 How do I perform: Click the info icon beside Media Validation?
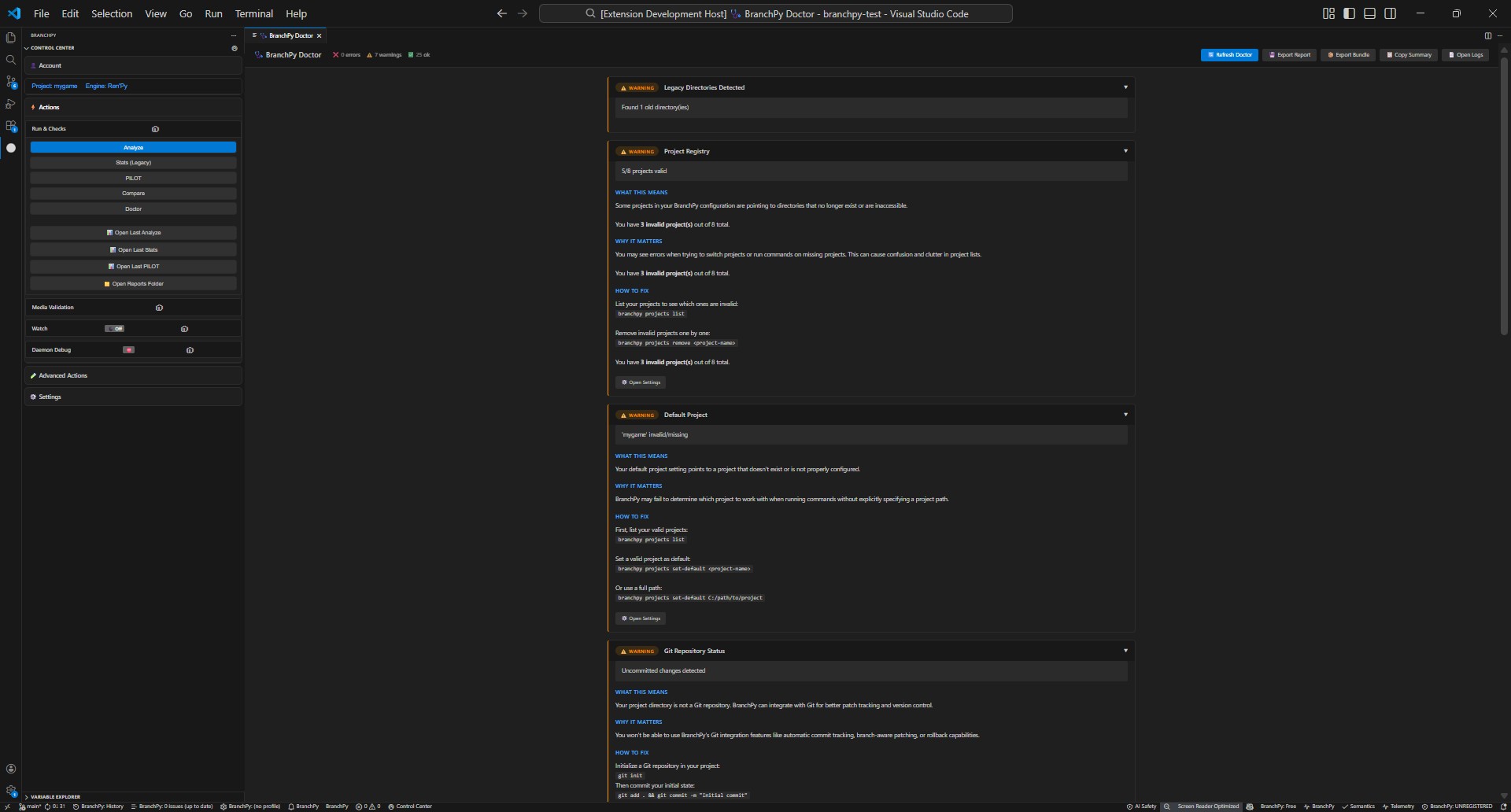(159, 308)
